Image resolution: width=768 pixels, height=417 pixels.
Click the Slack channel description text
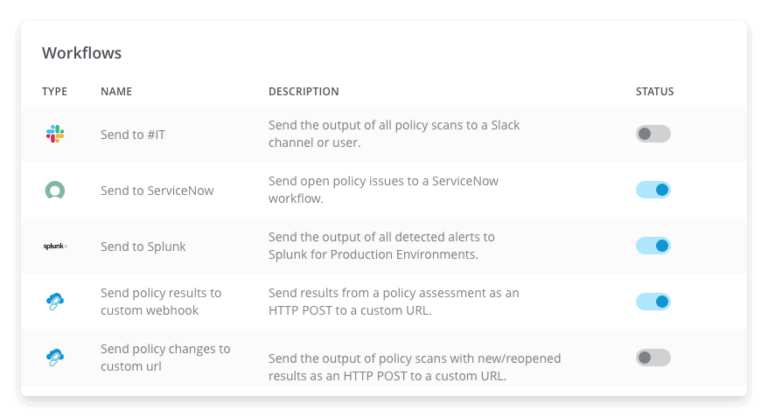[394, 134]
